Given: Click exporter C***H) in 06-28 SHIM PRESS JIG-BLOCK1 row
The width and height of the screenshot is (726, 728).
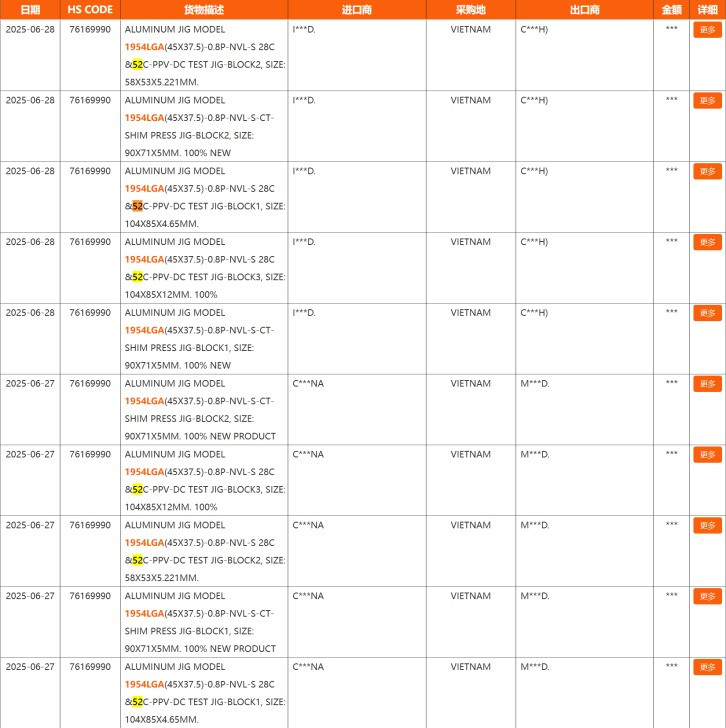Looking at the screenshot, I should click(x=534, y=312).
